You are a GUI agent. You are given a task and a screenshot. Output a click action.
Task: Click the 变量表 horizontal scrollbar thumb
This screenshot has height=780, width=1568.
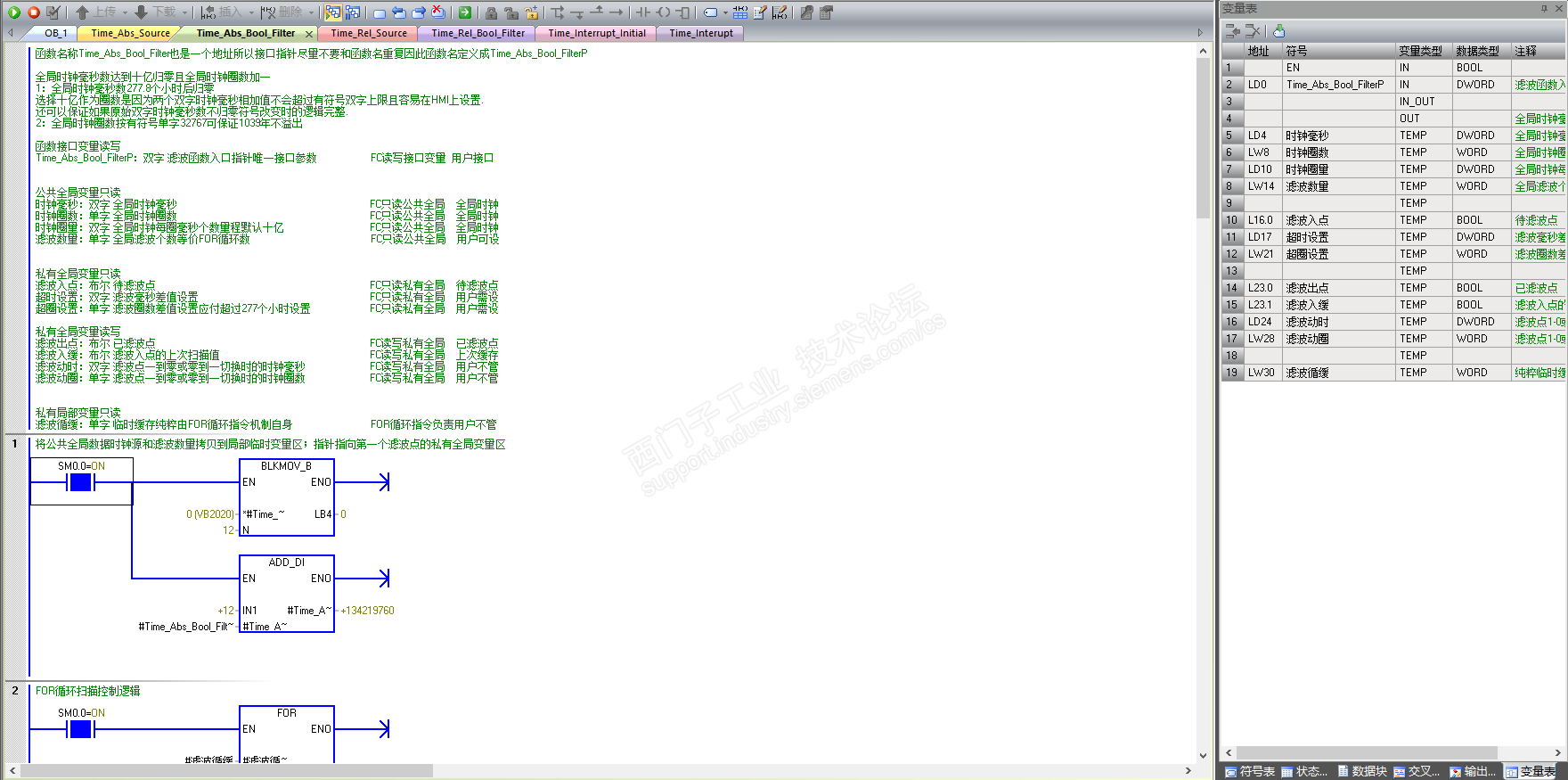1367,753
